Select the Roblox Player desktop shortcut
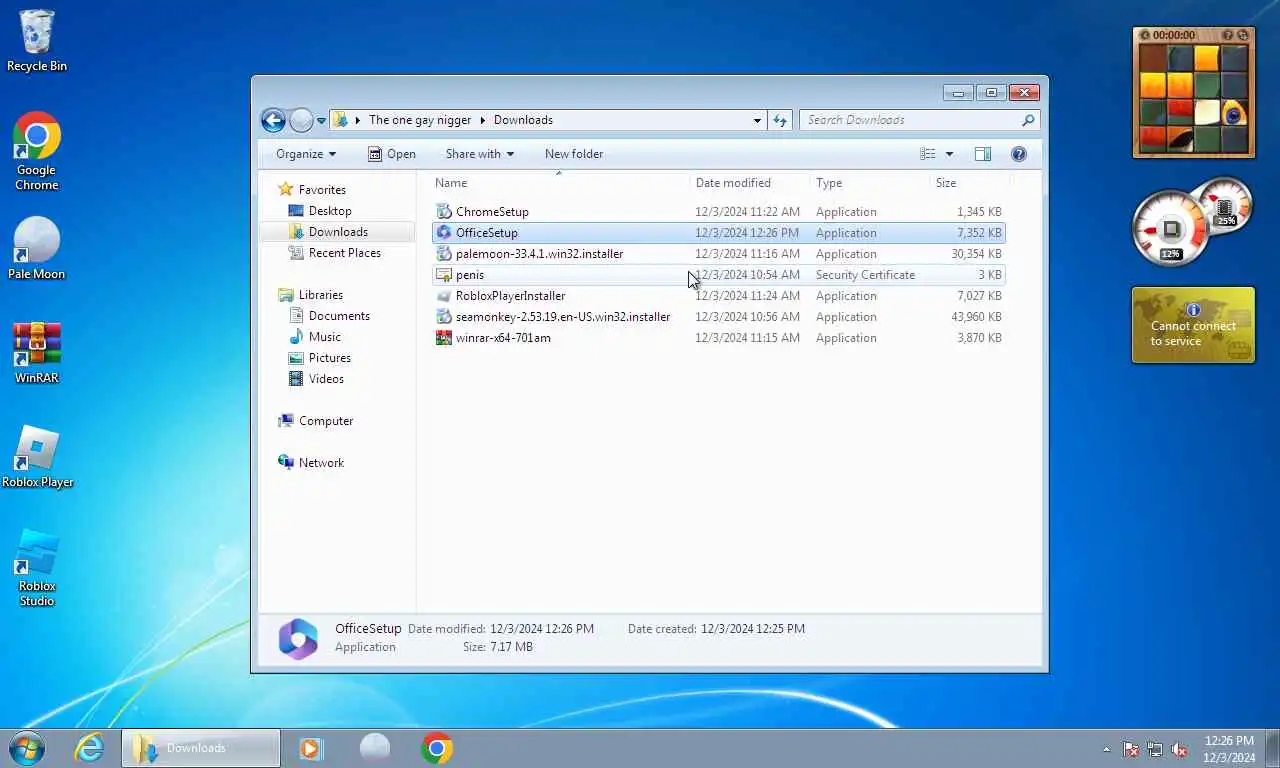This screenshot has height=768, width=1280. [37, 457]
